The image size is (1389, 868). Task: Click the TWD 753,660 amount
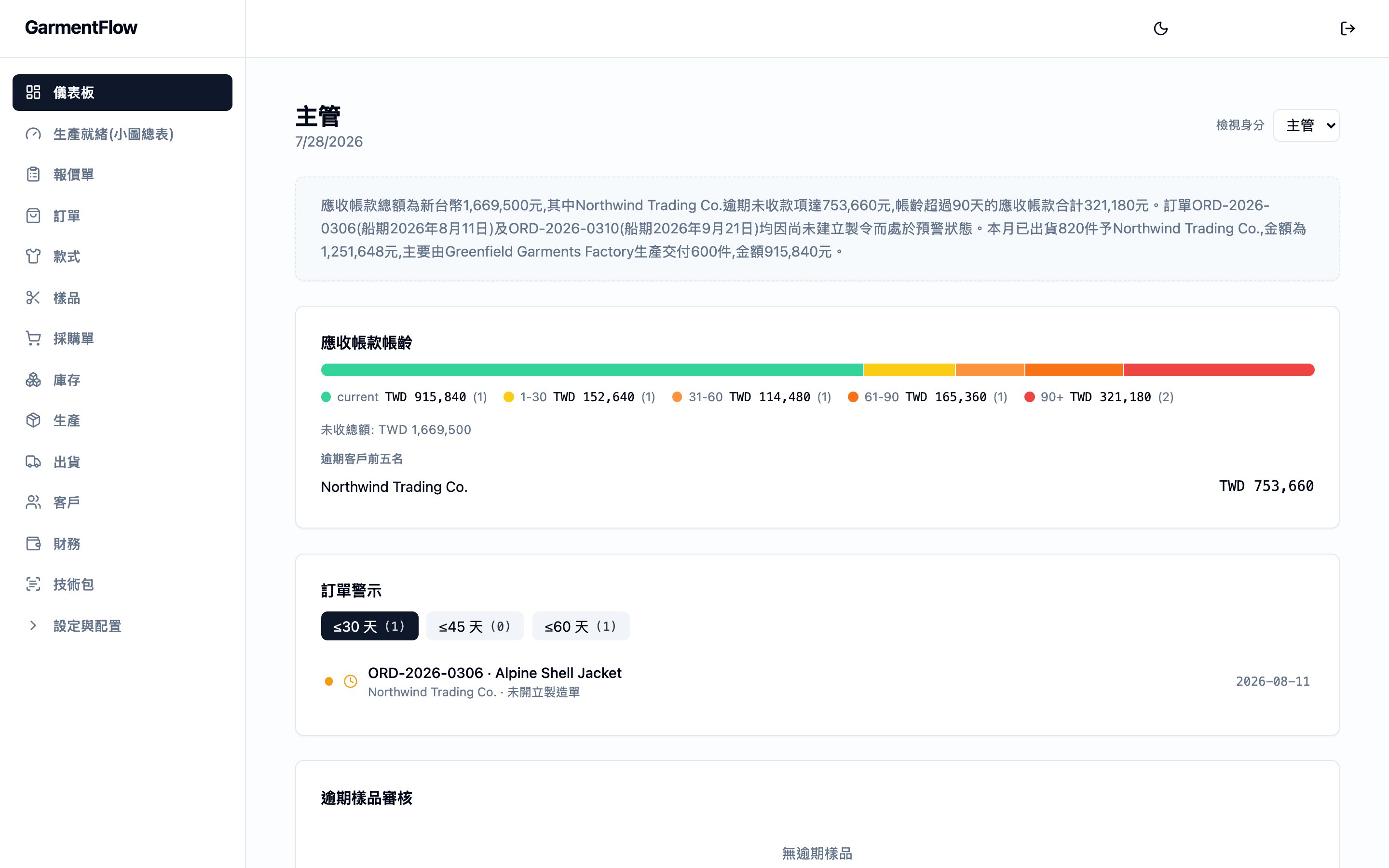1266,486
